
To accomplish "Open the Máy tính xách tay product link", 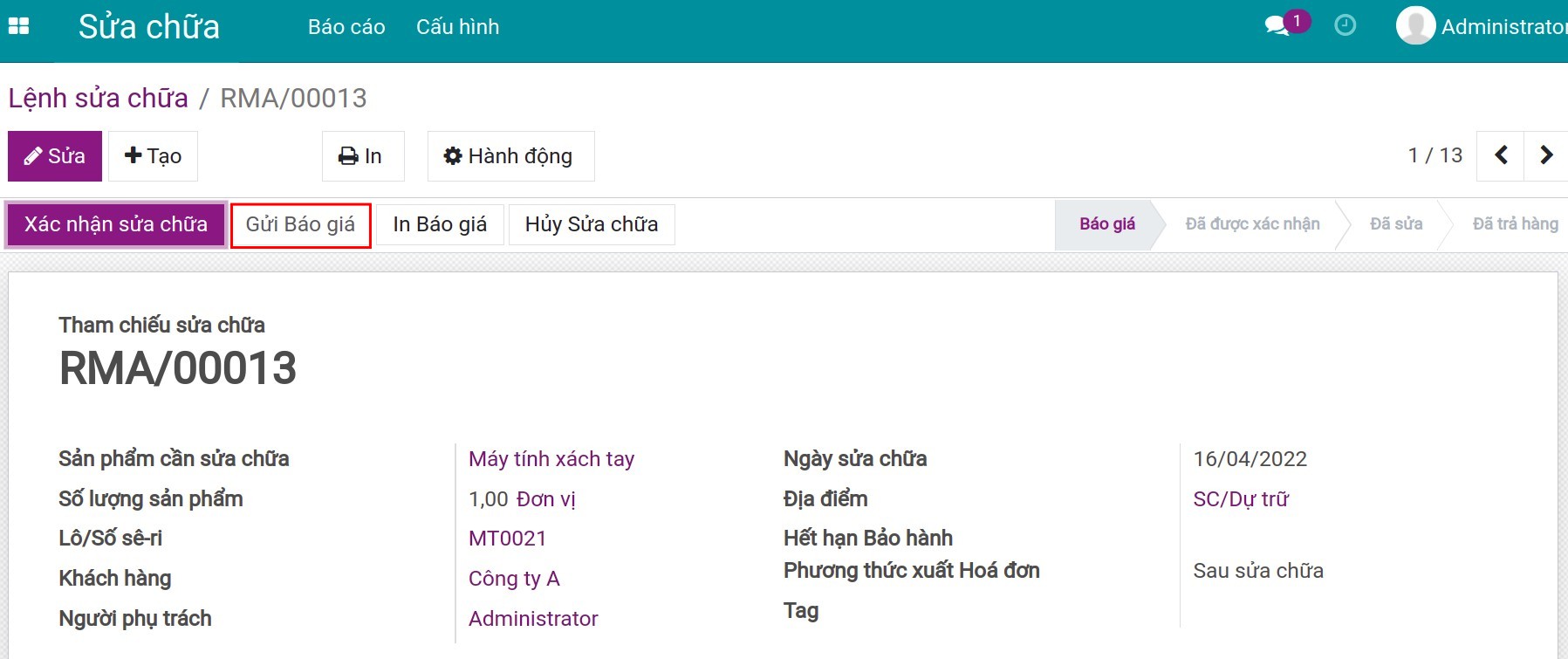I will [551, 459].
